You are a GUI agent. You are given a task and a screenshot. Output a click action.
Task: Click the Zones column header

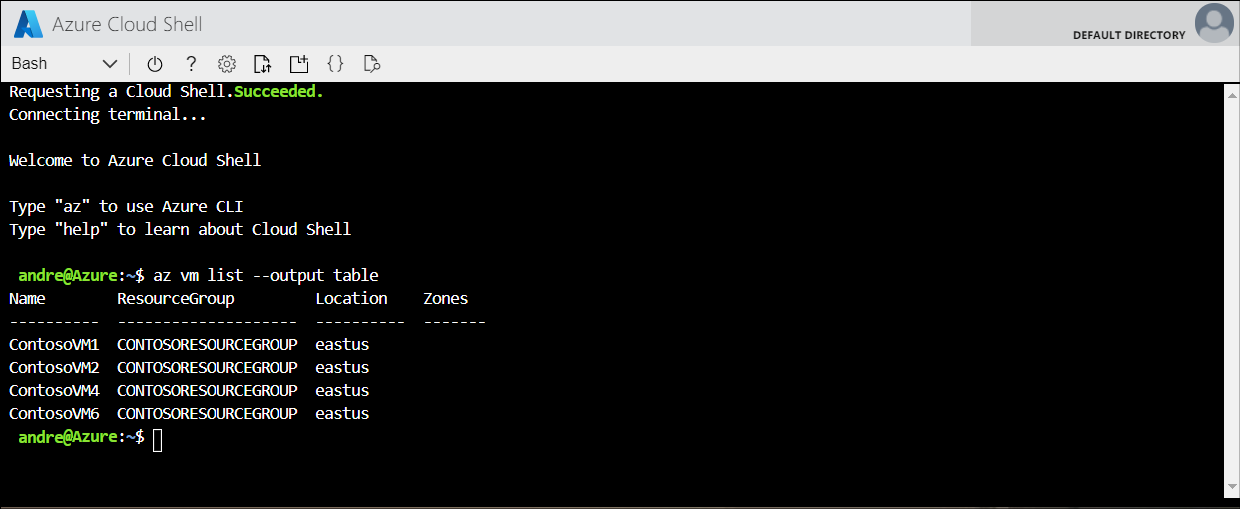pyautogui.click(x=445, y=298)
